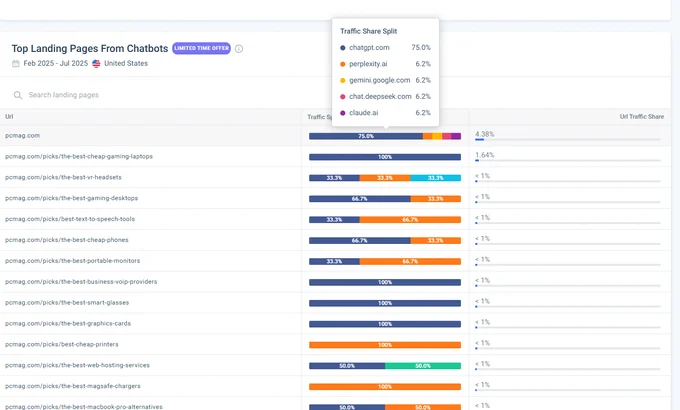Focus the Search landing pages field

pyautogui.click(x=64, y=95)
